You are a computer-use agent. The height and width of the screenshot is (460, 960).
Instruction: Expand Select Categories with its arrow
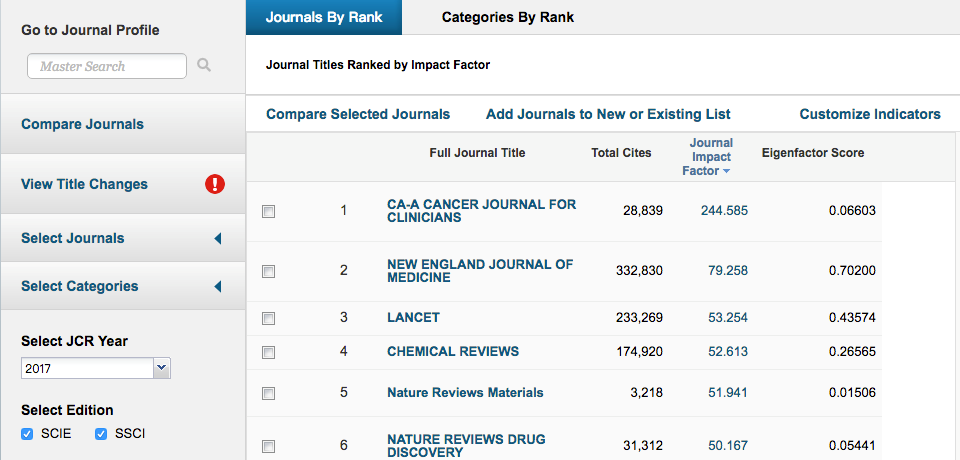pyautogui.click(x=217, y=287)
